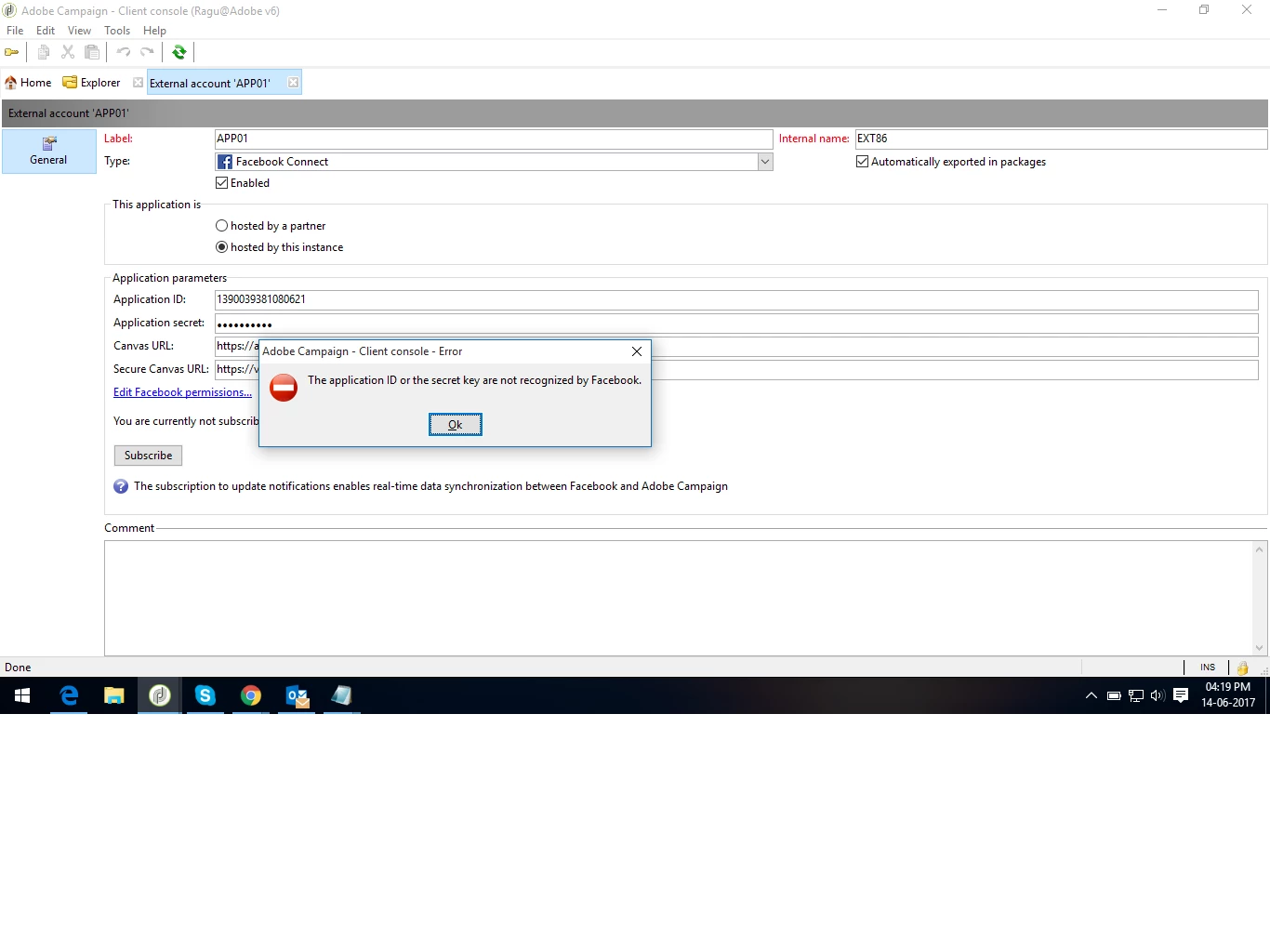
Task: Close the Explorer tab
Action: point(139,83)
